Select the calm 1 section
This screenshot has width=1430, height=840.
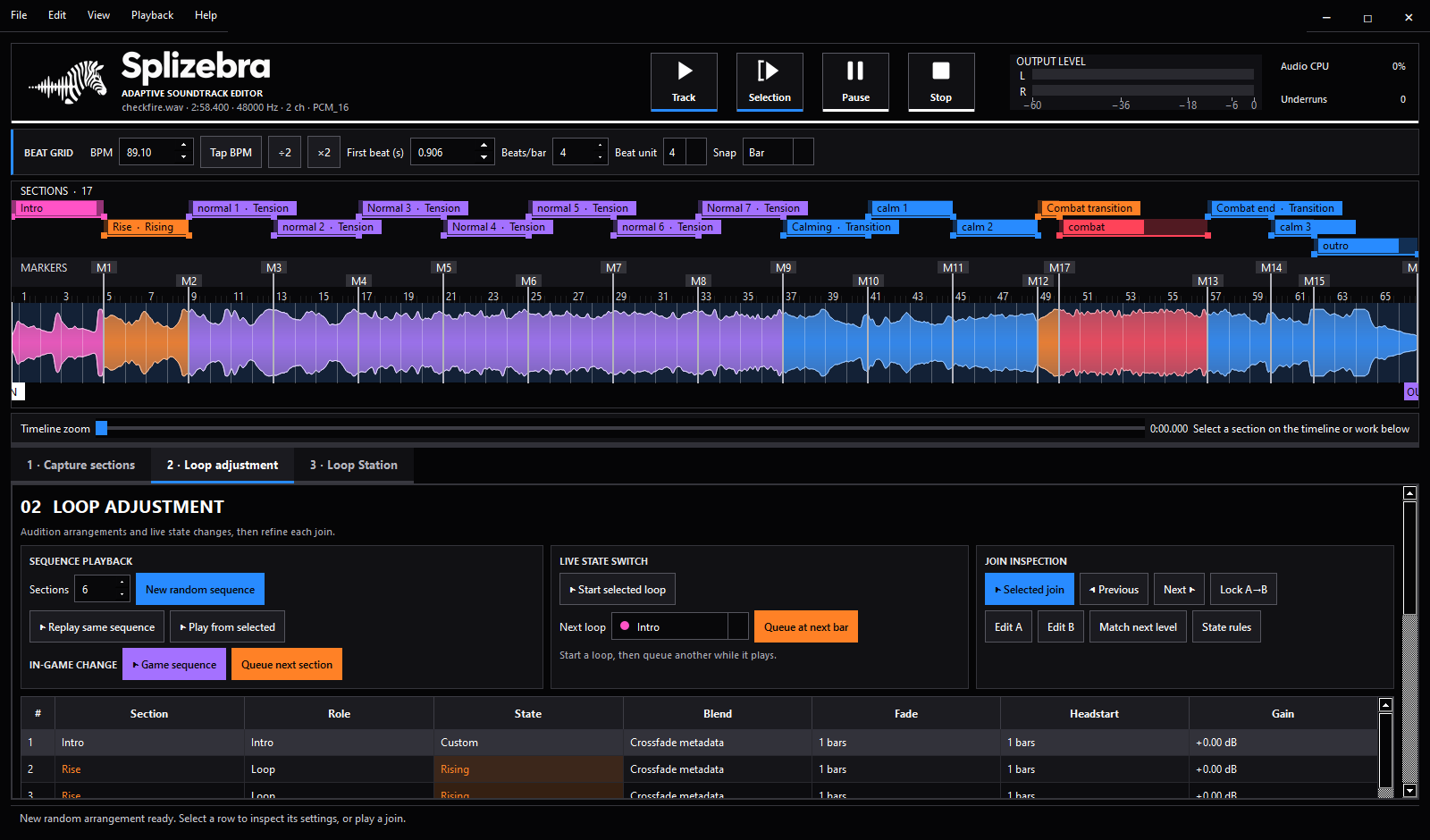910,208
